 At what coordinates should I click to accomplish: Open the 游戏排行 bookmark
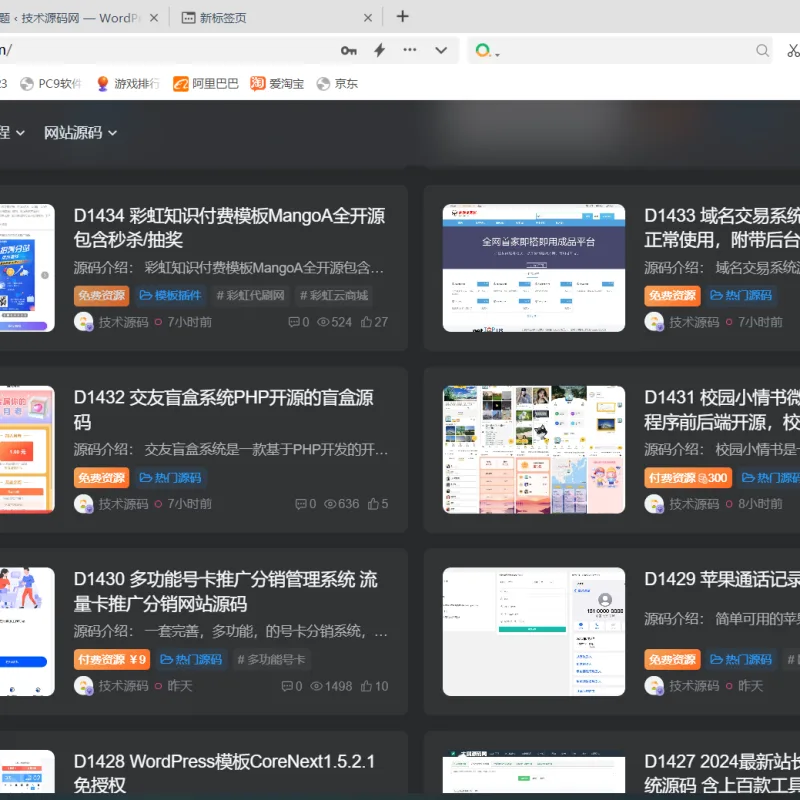coord(128,84)
